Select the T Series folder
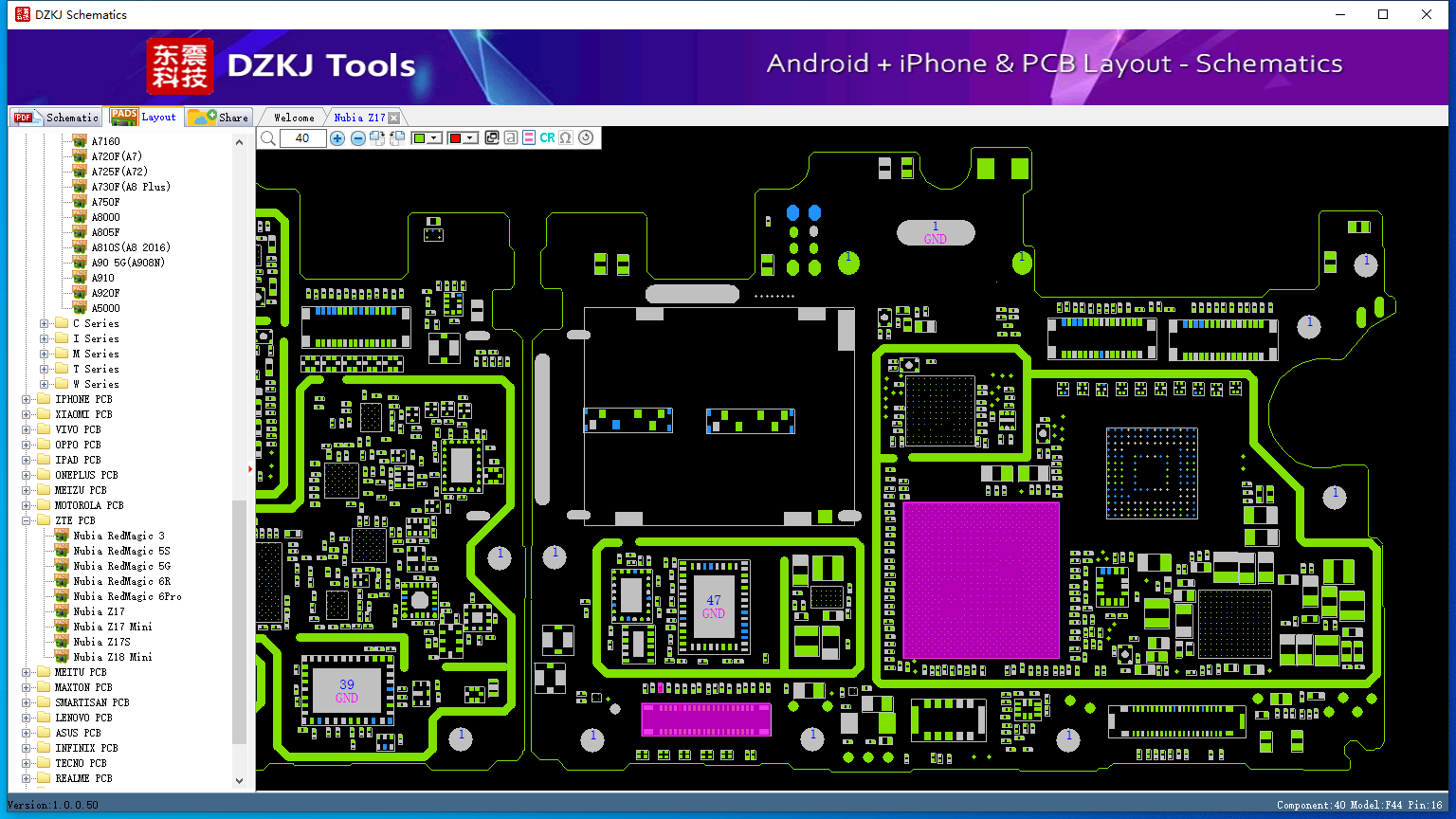This screenshot has width=1456, height=819. 96,369
